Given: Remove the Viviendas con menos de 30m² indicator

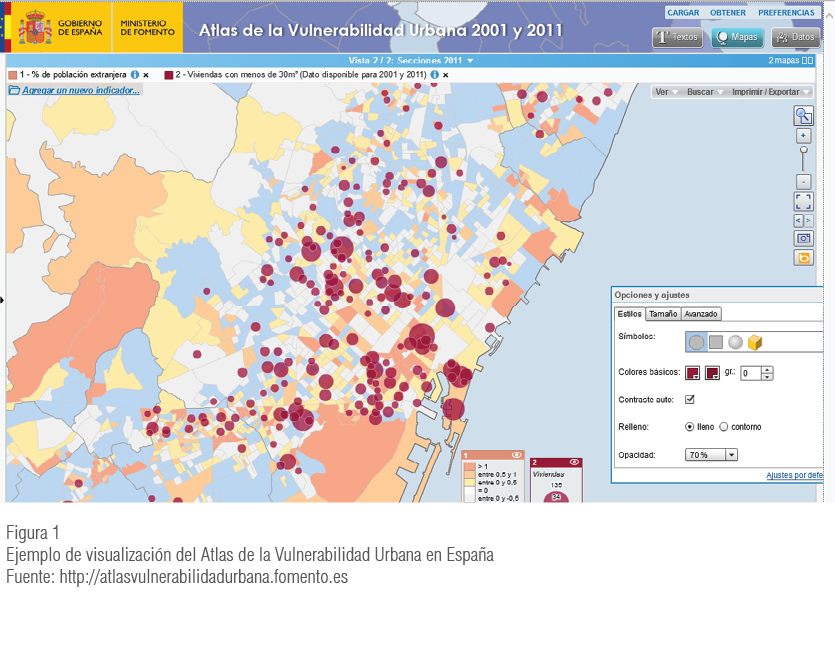Looking at the screenshot, I should tap(445, 75).
